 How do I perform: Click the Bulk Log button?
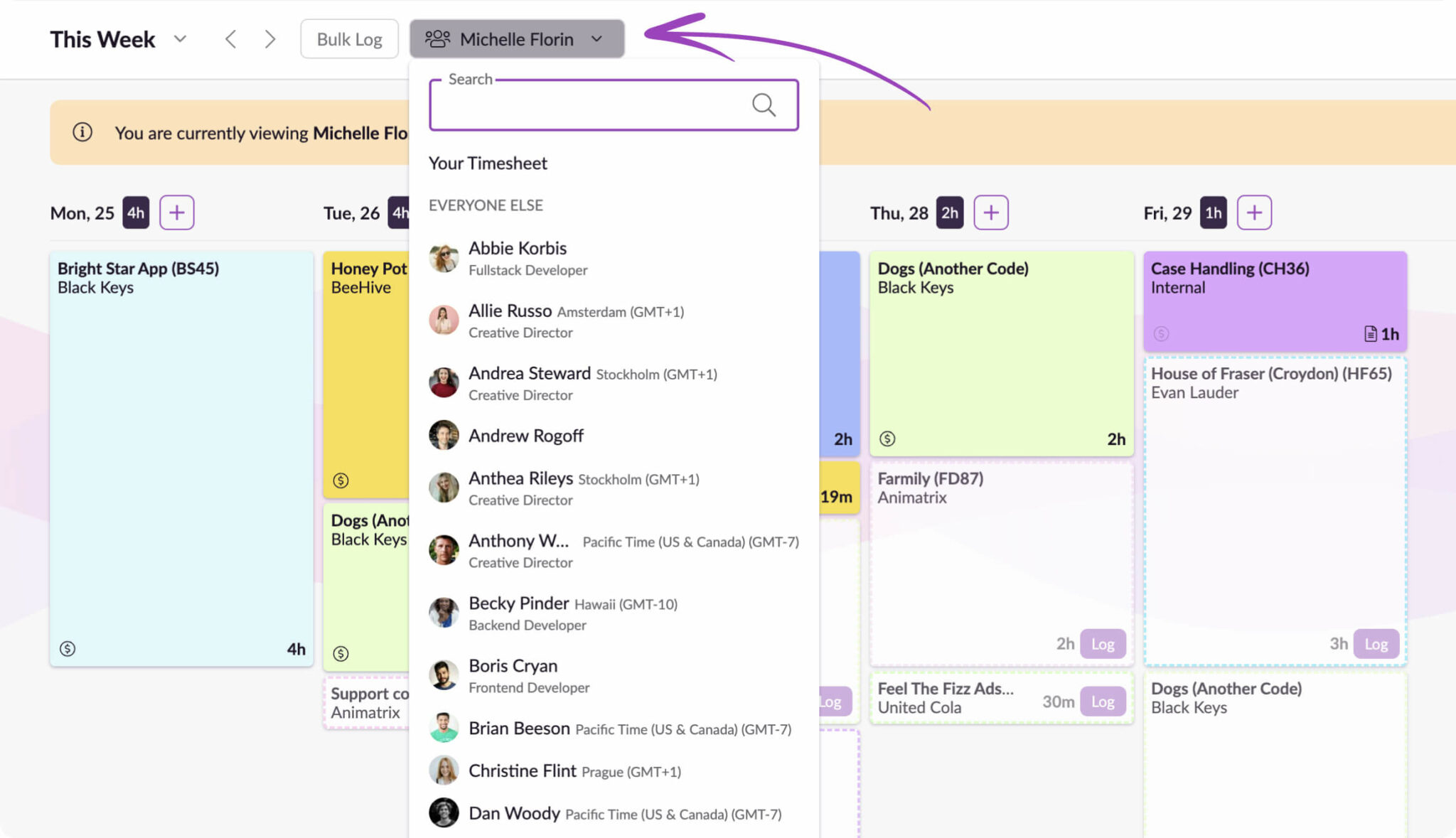(349, 39)
